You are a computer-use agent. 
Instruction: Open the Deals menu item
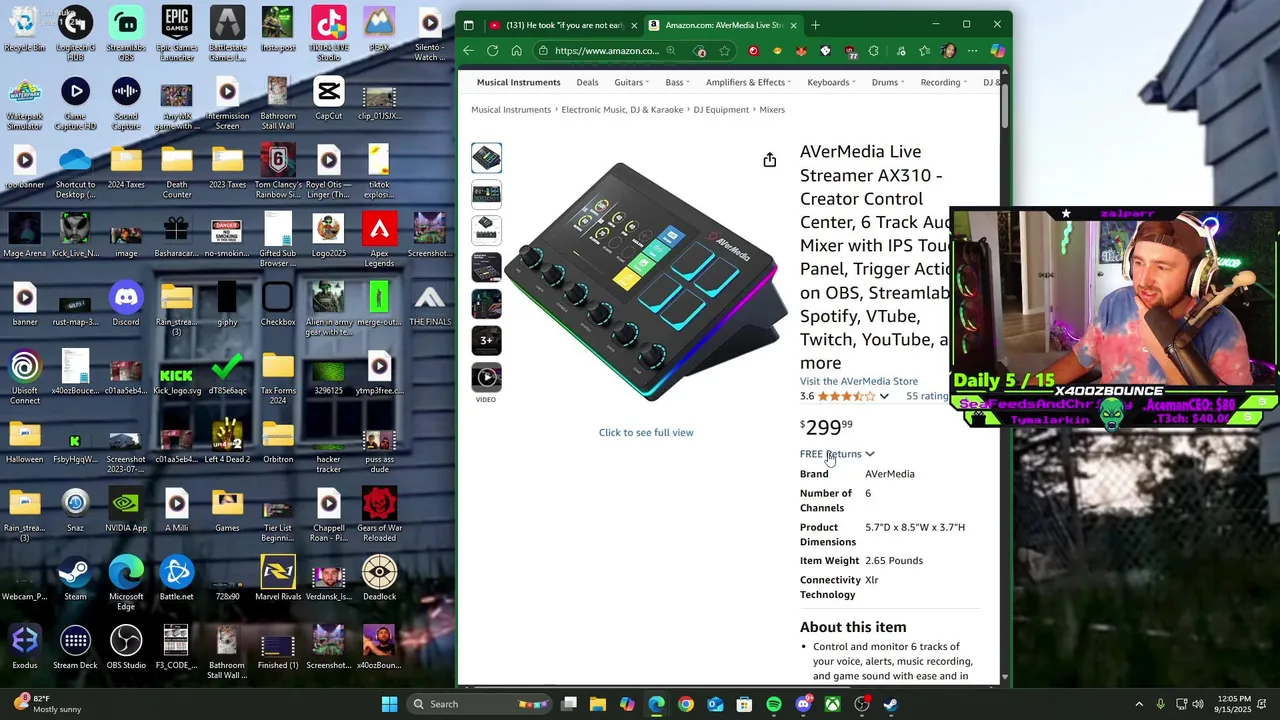point(587,82)
